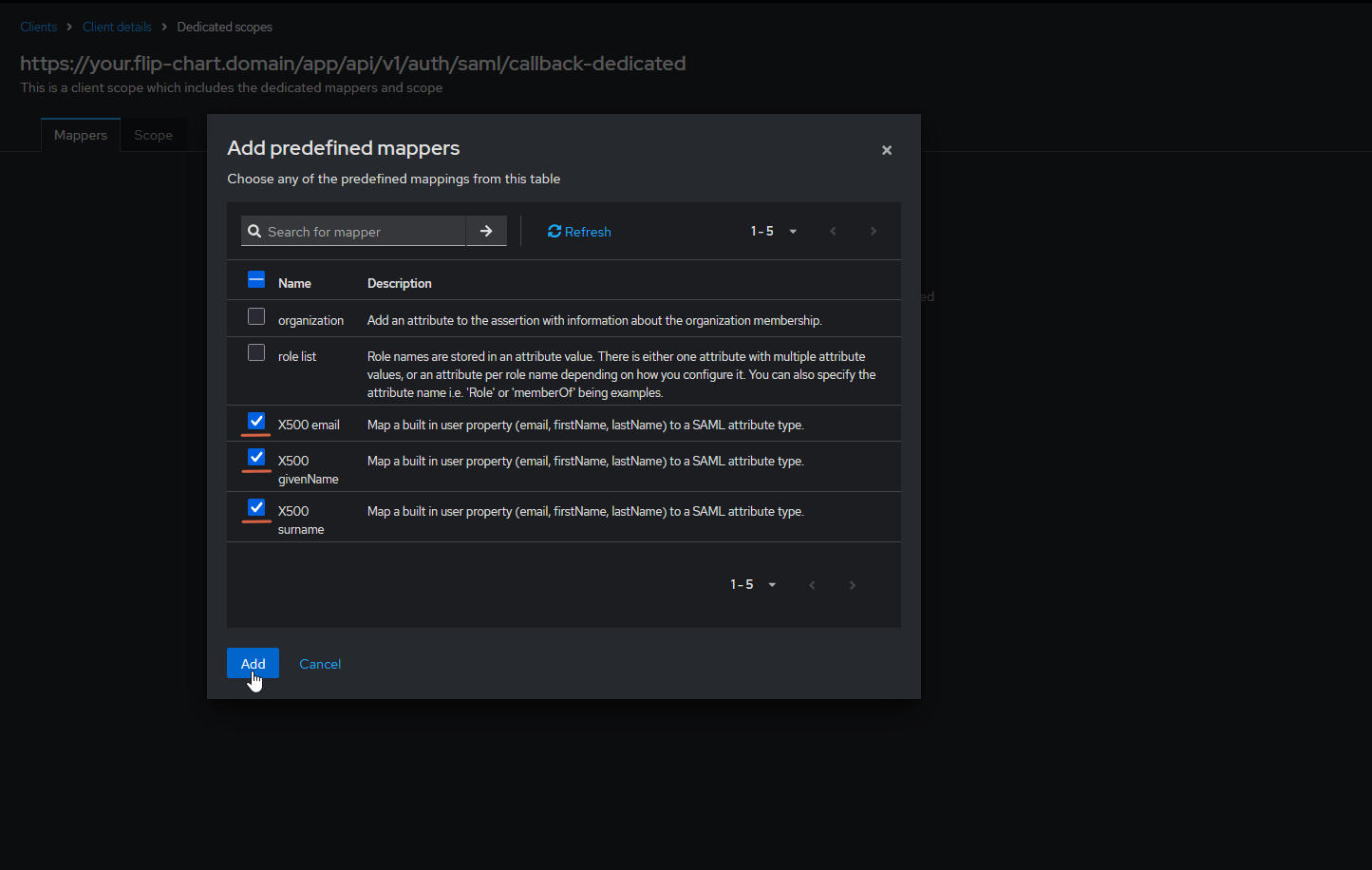Image resolution: width=1372 pixels, height=870 pixels.
Task: Open the Clients breadcrumb link
Action: pos(39,27)
